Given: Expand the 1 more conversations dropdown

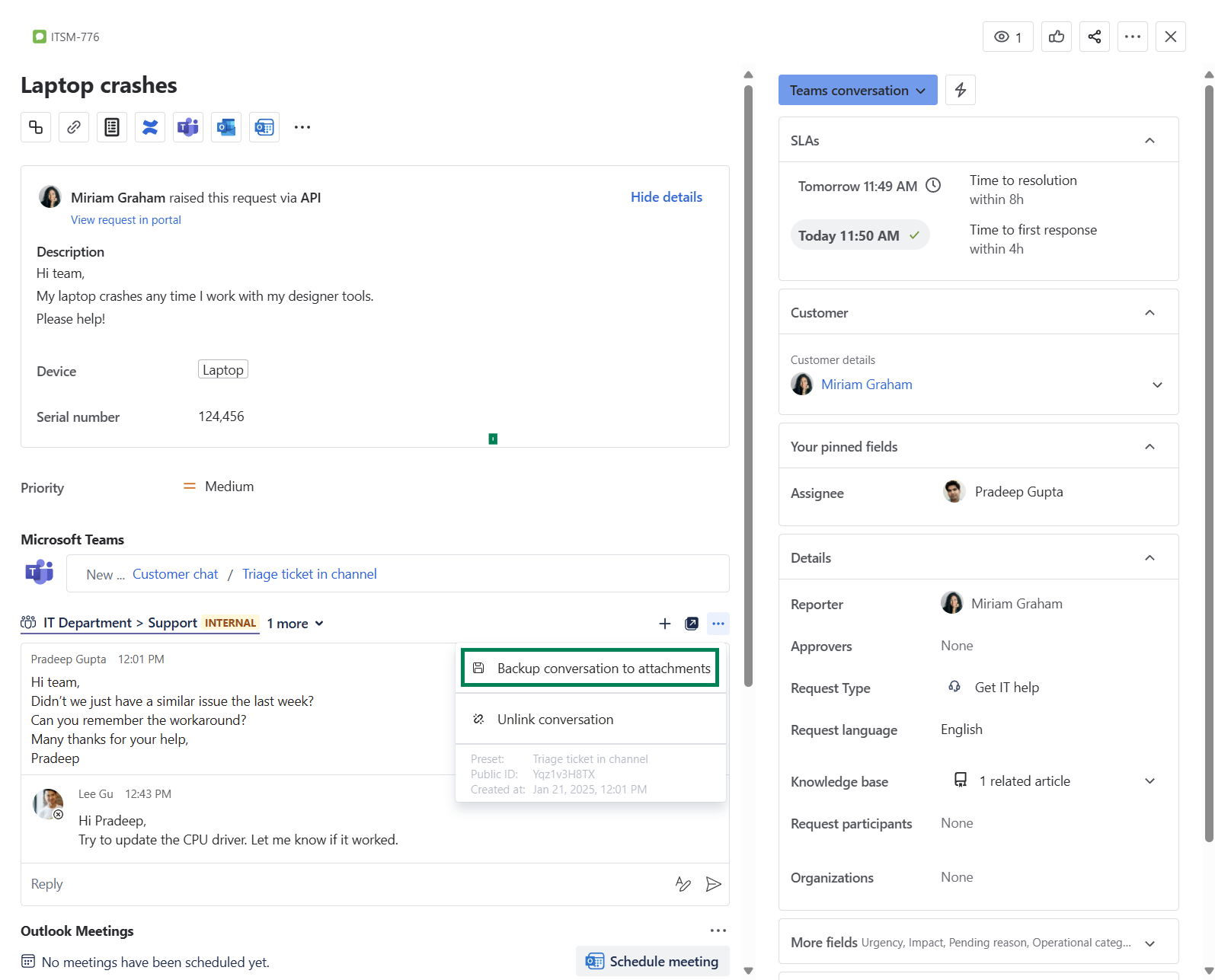Looking at the screenshot, I should pos(295,624).
